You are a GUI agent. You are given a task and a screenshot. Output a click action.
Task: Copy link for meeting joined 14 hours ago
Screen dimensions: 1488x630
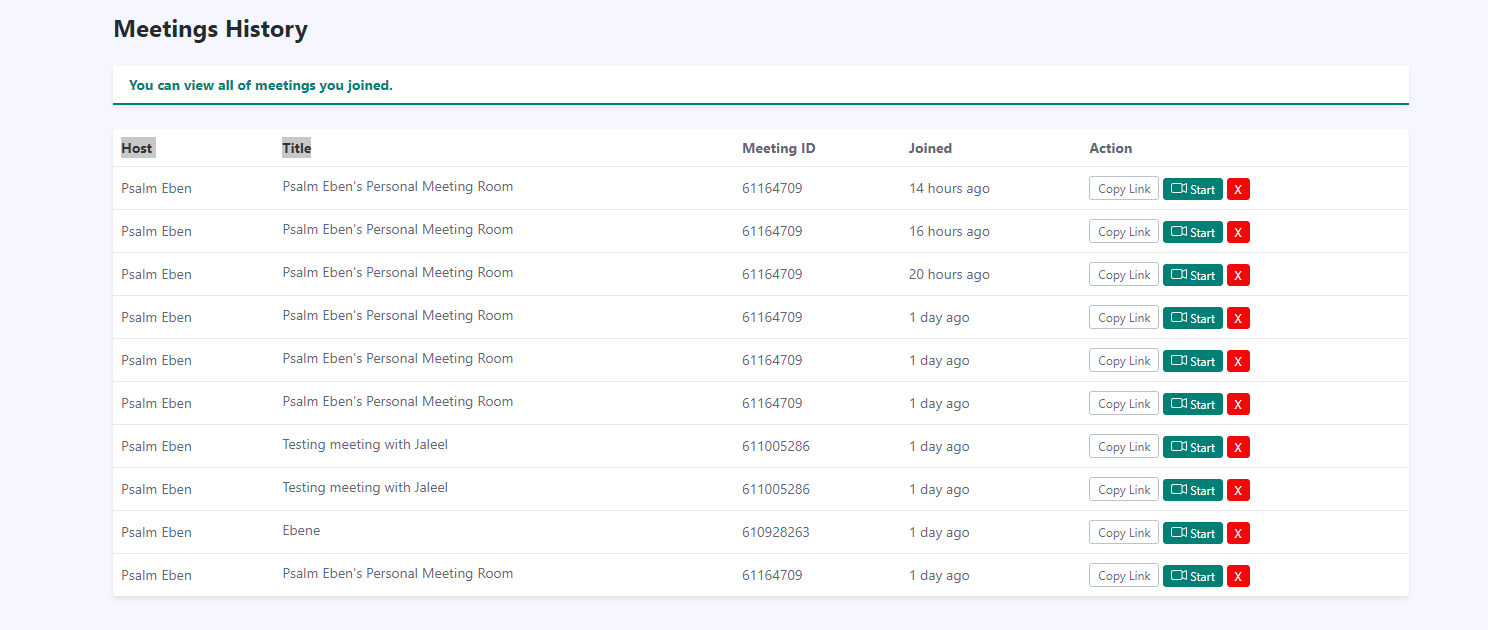point(1124,189)
